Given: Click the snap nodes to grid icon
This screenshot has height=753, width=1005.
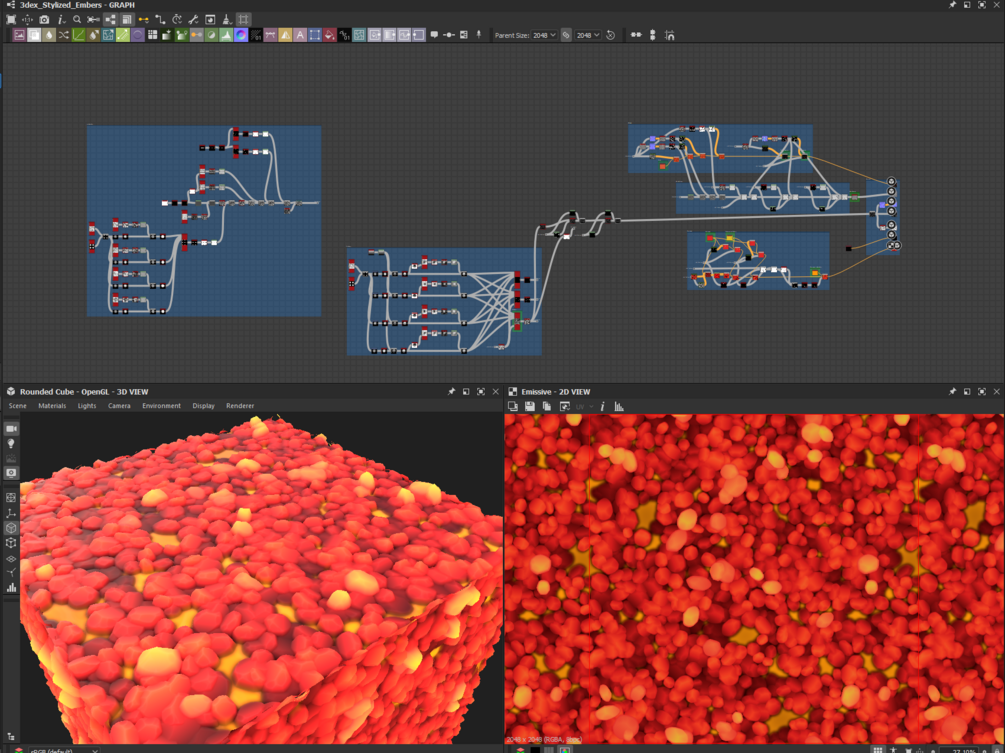Looking at the screenshot, I should click(669, 35).
